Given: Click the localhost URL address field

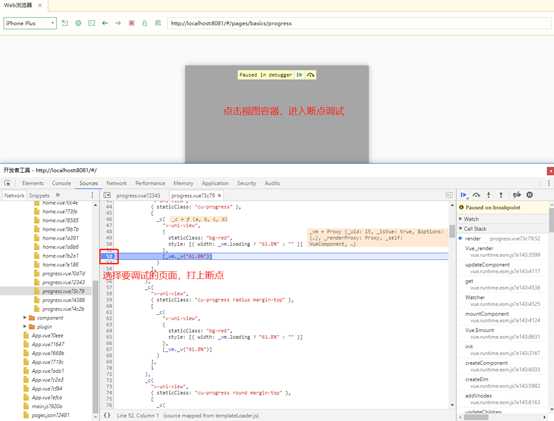Looking at the screenshot, I should pyautogui.click(x=359, y=23).
